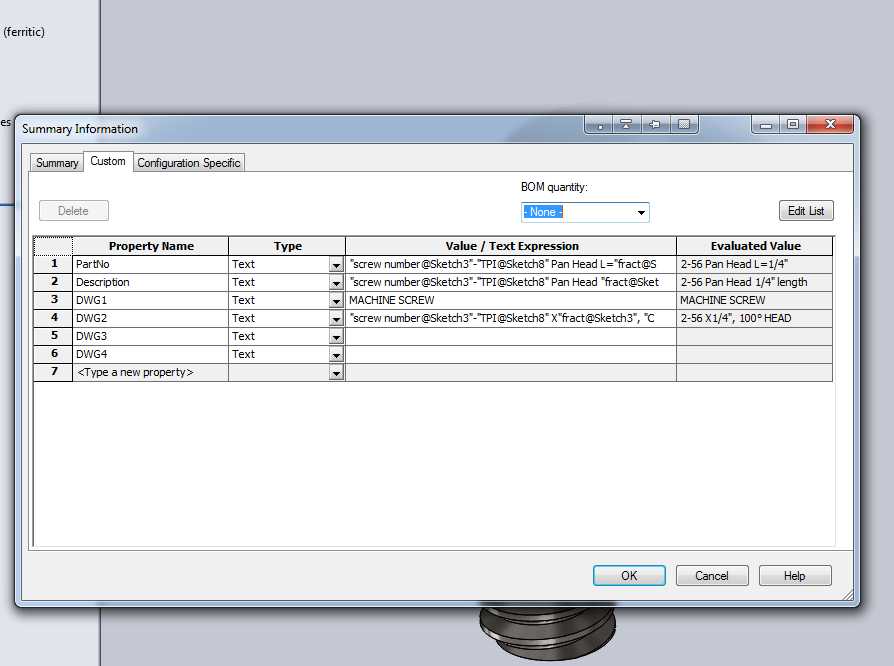Expand the Type dropdown for PartNo
Image resolution: width=894 pixels, height=666 pixels.
pos(336,265)
